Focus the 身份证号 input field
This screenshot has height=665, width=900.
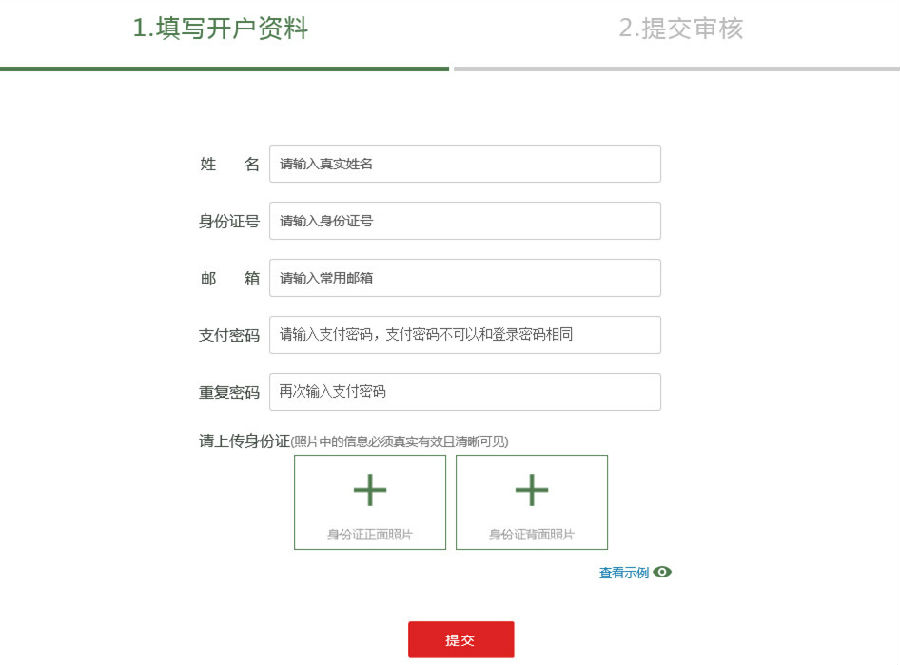point(465,221)
